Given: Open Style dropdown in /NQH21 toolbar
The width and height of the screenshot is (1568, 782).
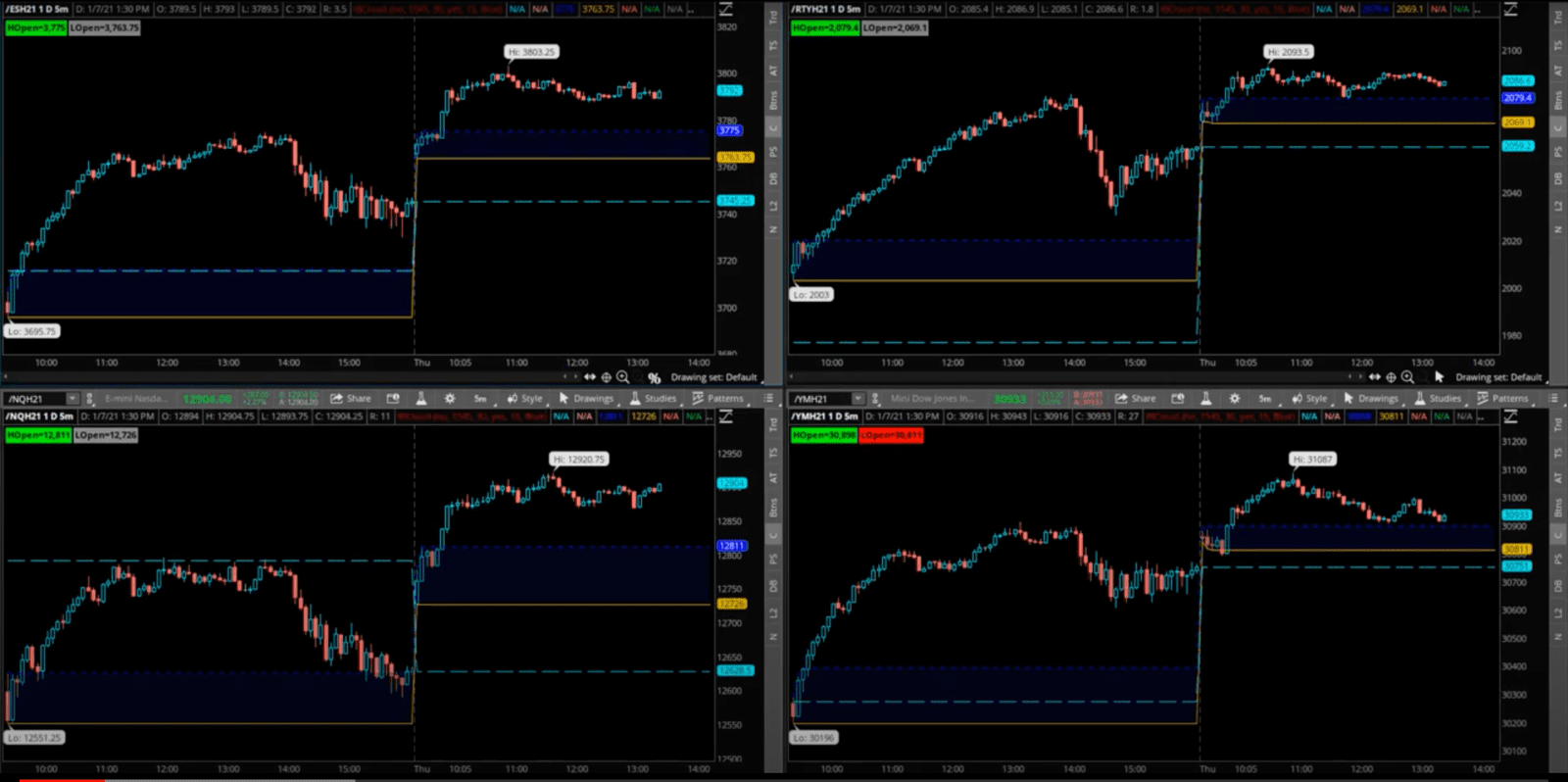Looking at the screenshot, I should pyautogui.click(x=524, y=399).
